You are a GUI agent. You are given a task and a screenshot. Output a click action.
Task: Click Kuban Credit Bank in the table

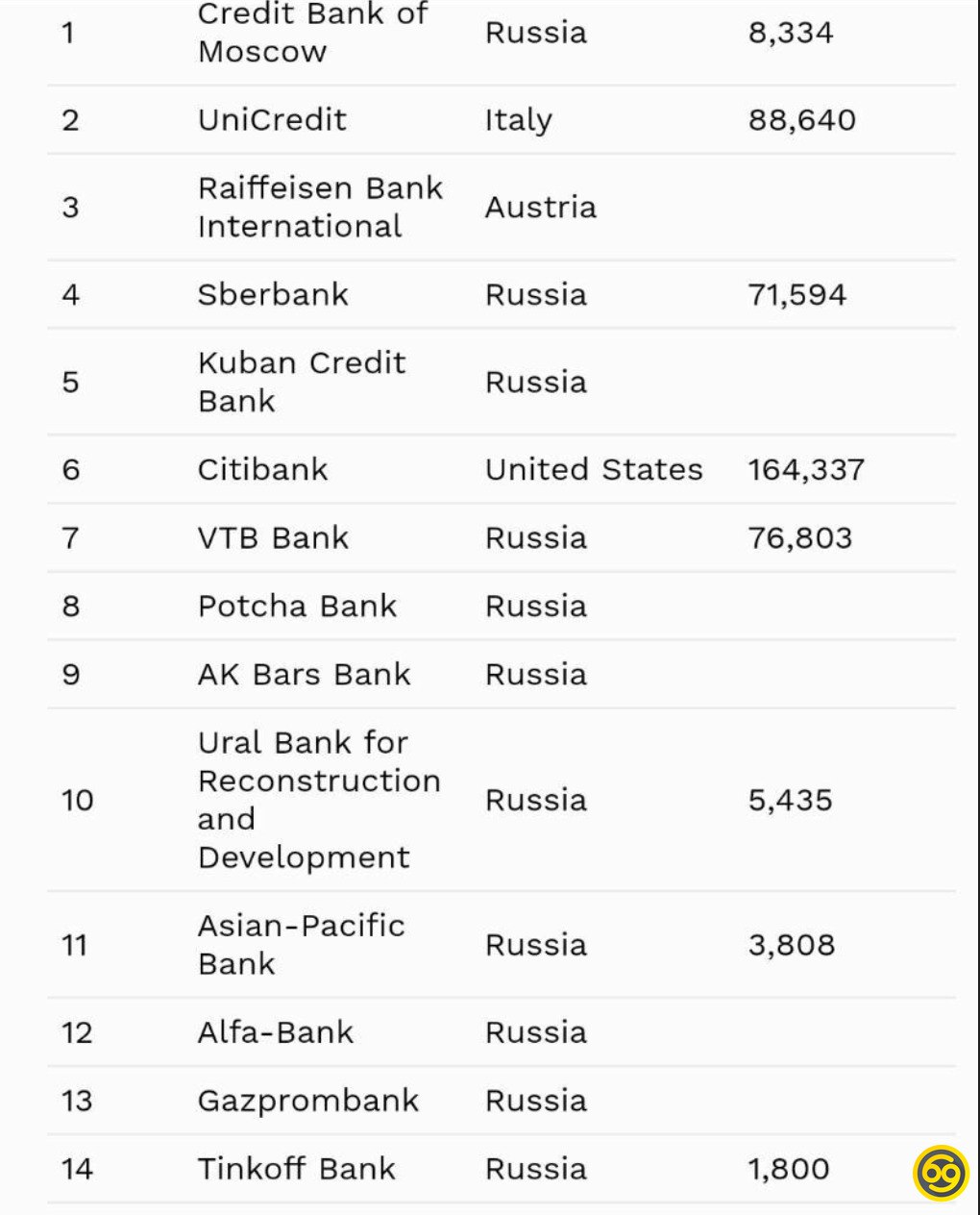(x=302, y=382)
